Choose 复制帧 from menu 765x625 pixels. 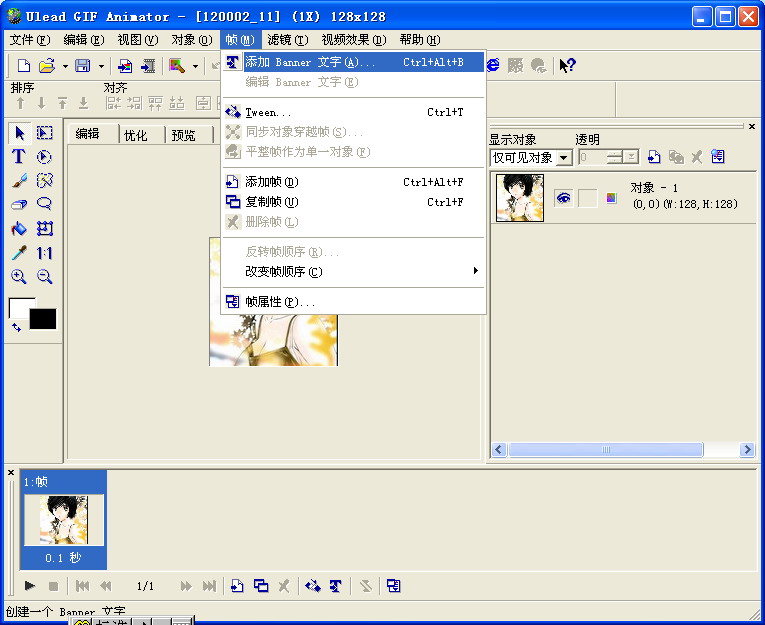(x=353, y=202)
